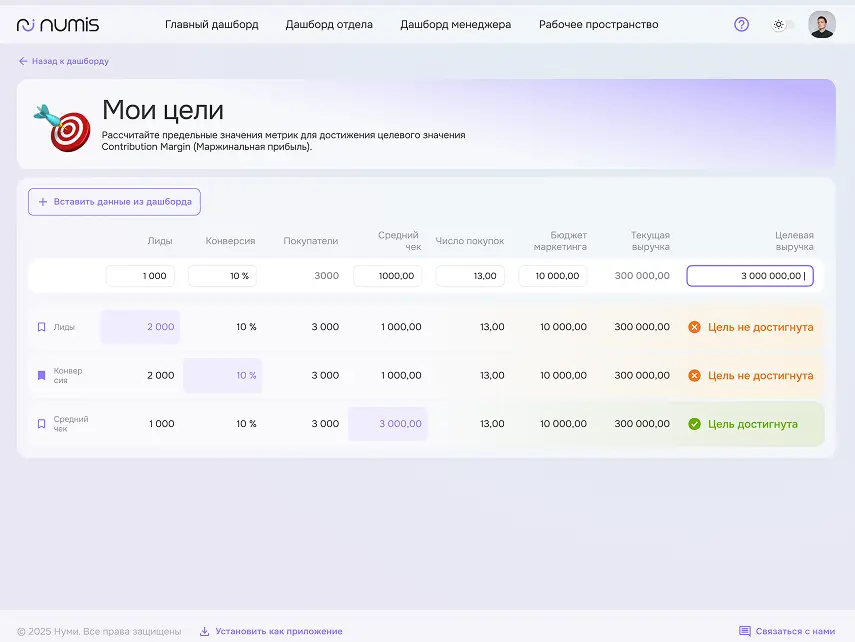Toggle the light/dark theme switch
The height and width of the screenshot is (642, 855).
click(x=782, y=25)
